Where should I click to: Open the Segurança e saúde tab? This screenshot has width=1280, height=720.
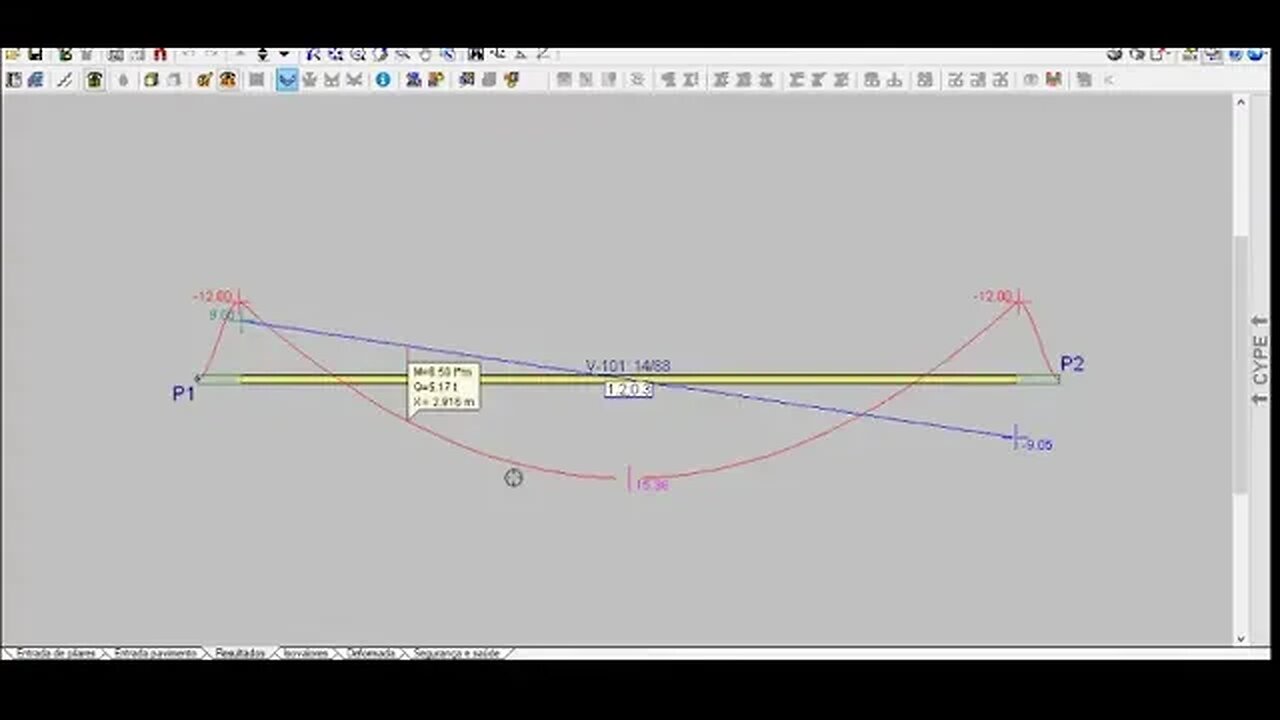456,653
